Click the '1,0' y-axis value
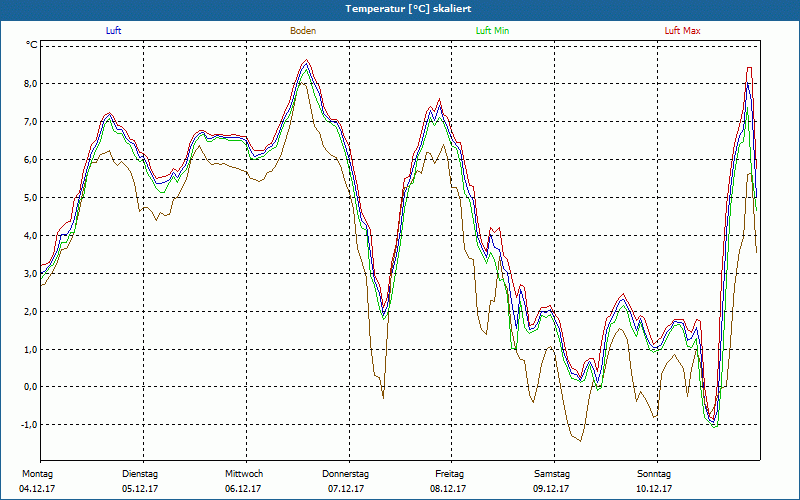Screen dimensions: 800x500 click(x=30, y=349)
